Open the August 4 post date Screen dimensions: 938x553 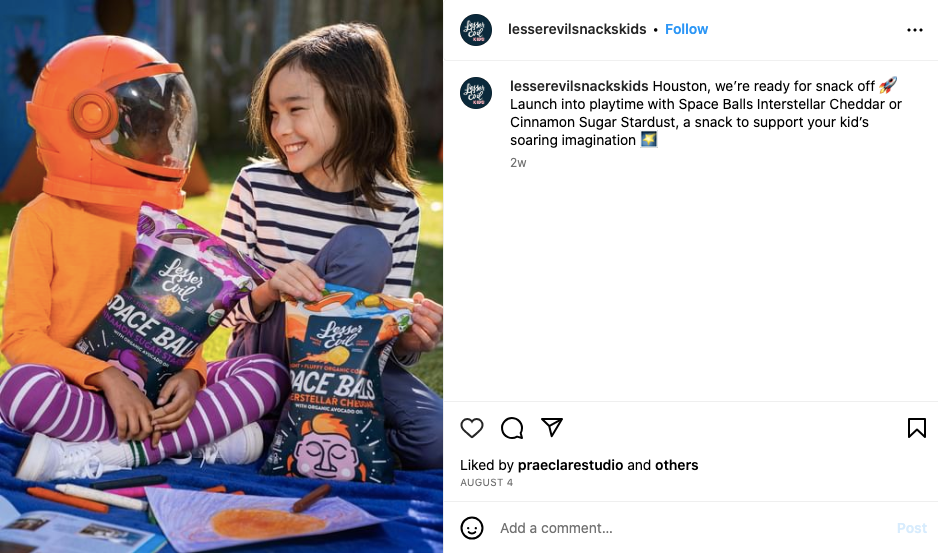coord(486,482)
